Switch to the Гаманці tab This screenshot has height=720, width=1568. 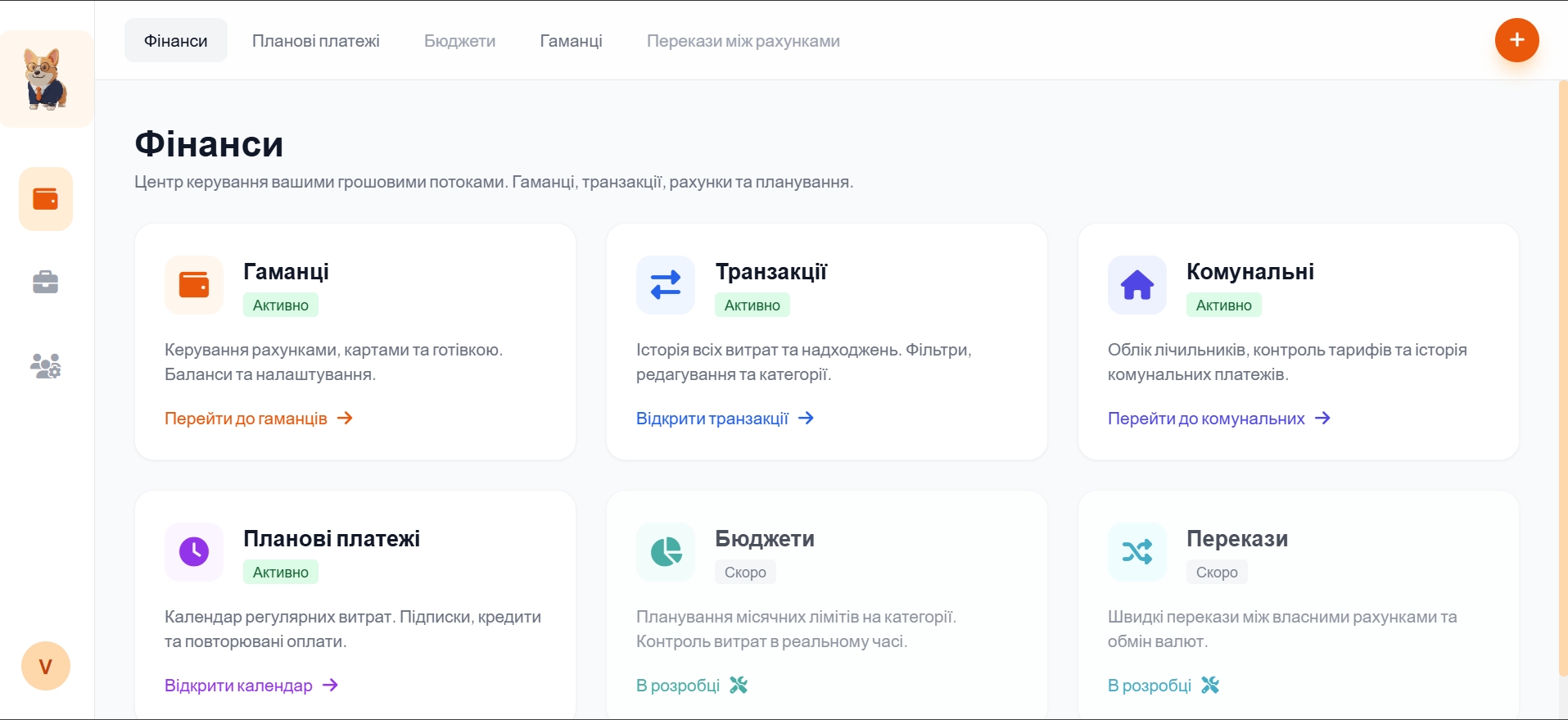[x=571, y=41]
